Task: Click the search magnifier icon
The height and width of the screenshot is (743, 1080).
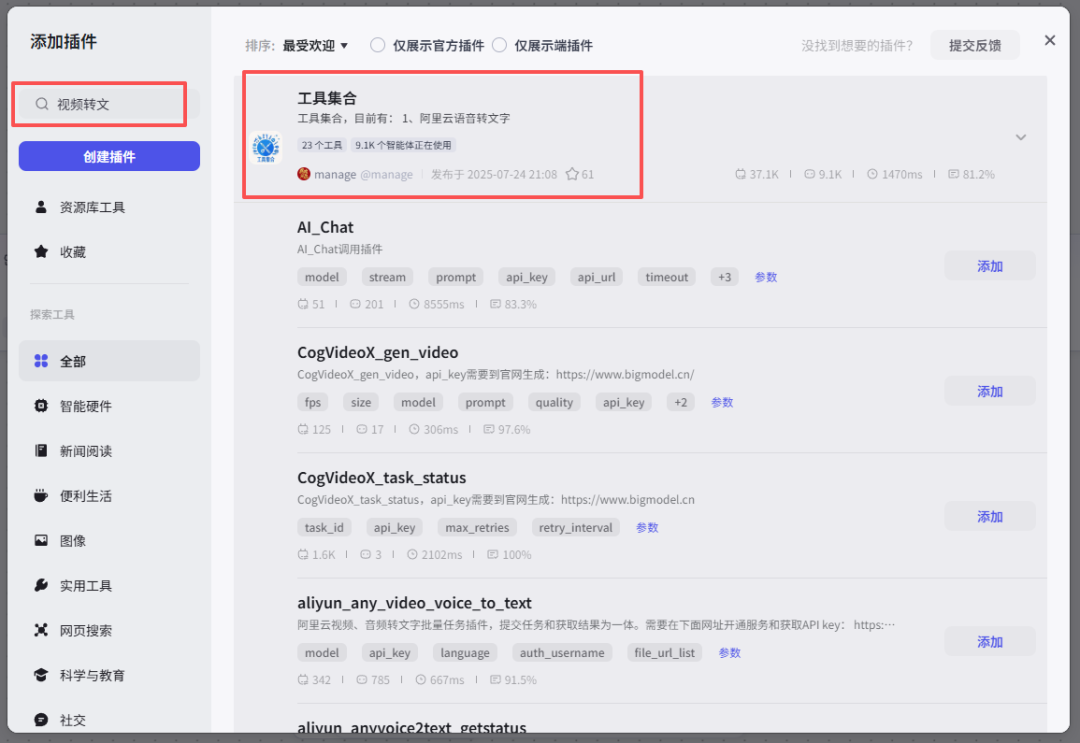Action: tap(42, 104)
